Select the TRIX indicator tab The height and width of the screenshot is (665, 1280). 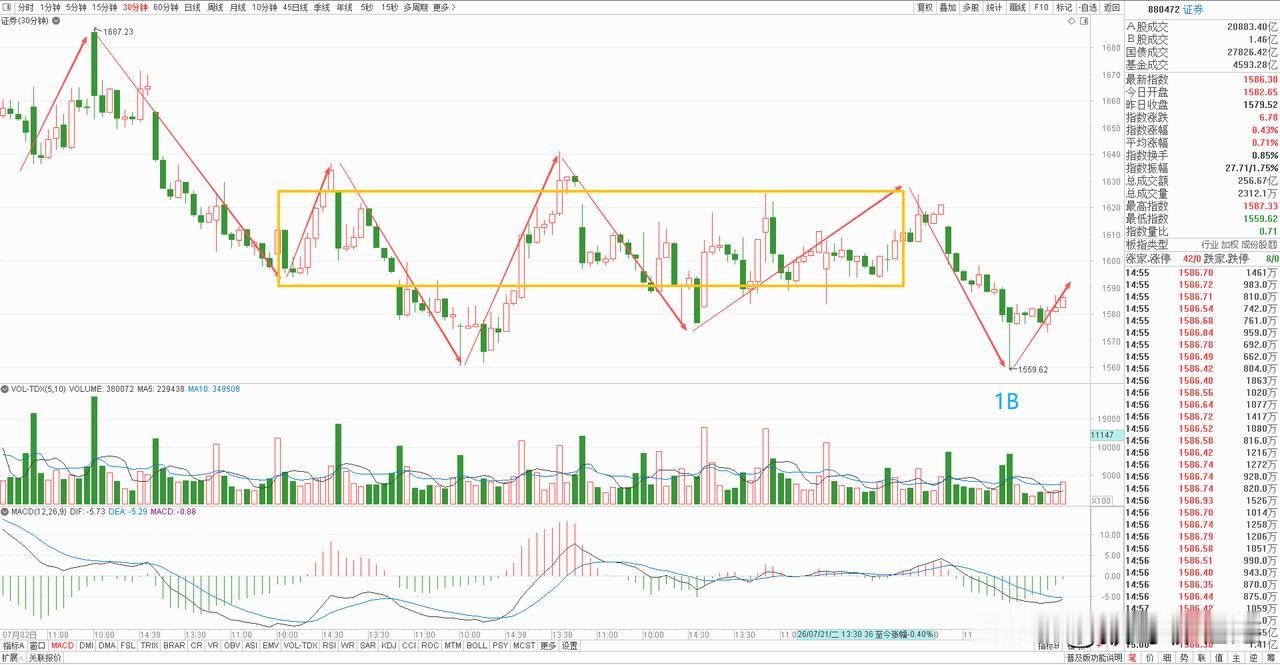150,646
